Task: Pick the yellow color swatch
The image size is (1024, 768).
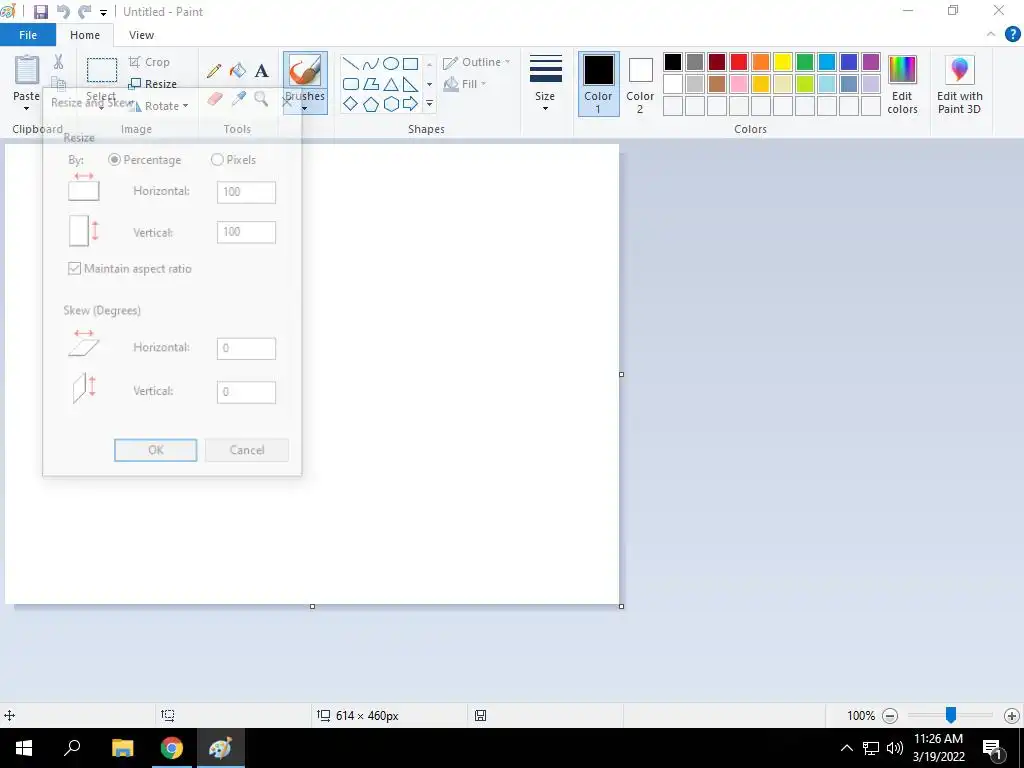Action: 783,62
